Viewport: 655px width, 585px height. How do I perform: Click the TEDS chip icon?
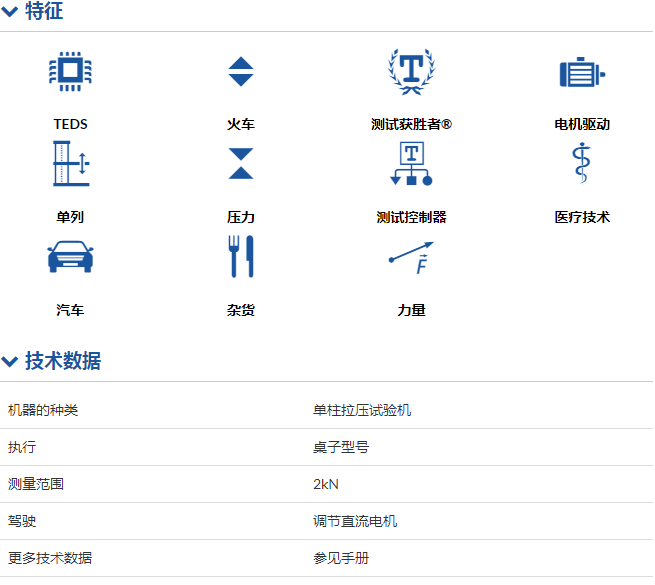[x=70, y=72]
